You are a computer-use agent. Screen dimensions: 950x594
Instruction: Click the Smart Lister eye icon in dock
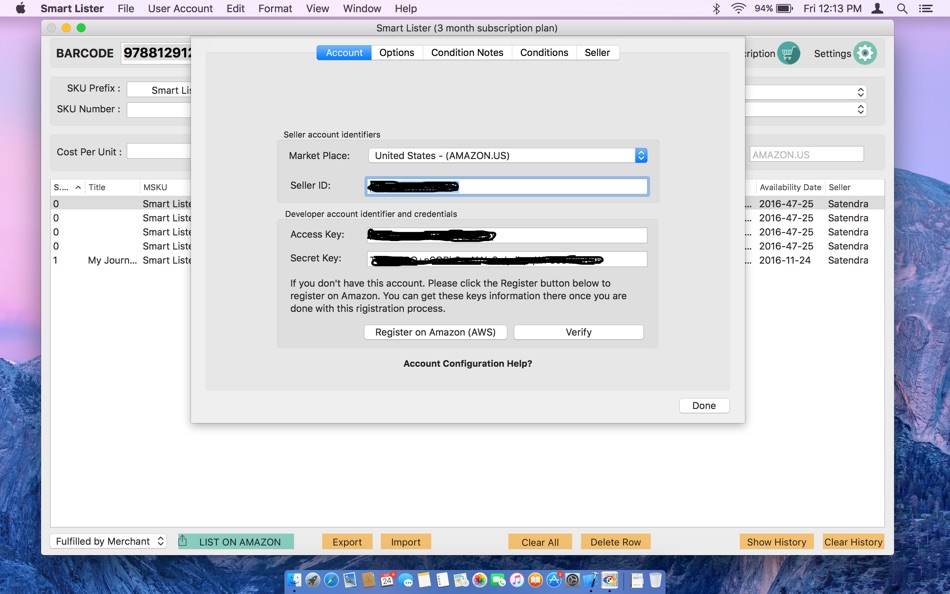(610, 580)
